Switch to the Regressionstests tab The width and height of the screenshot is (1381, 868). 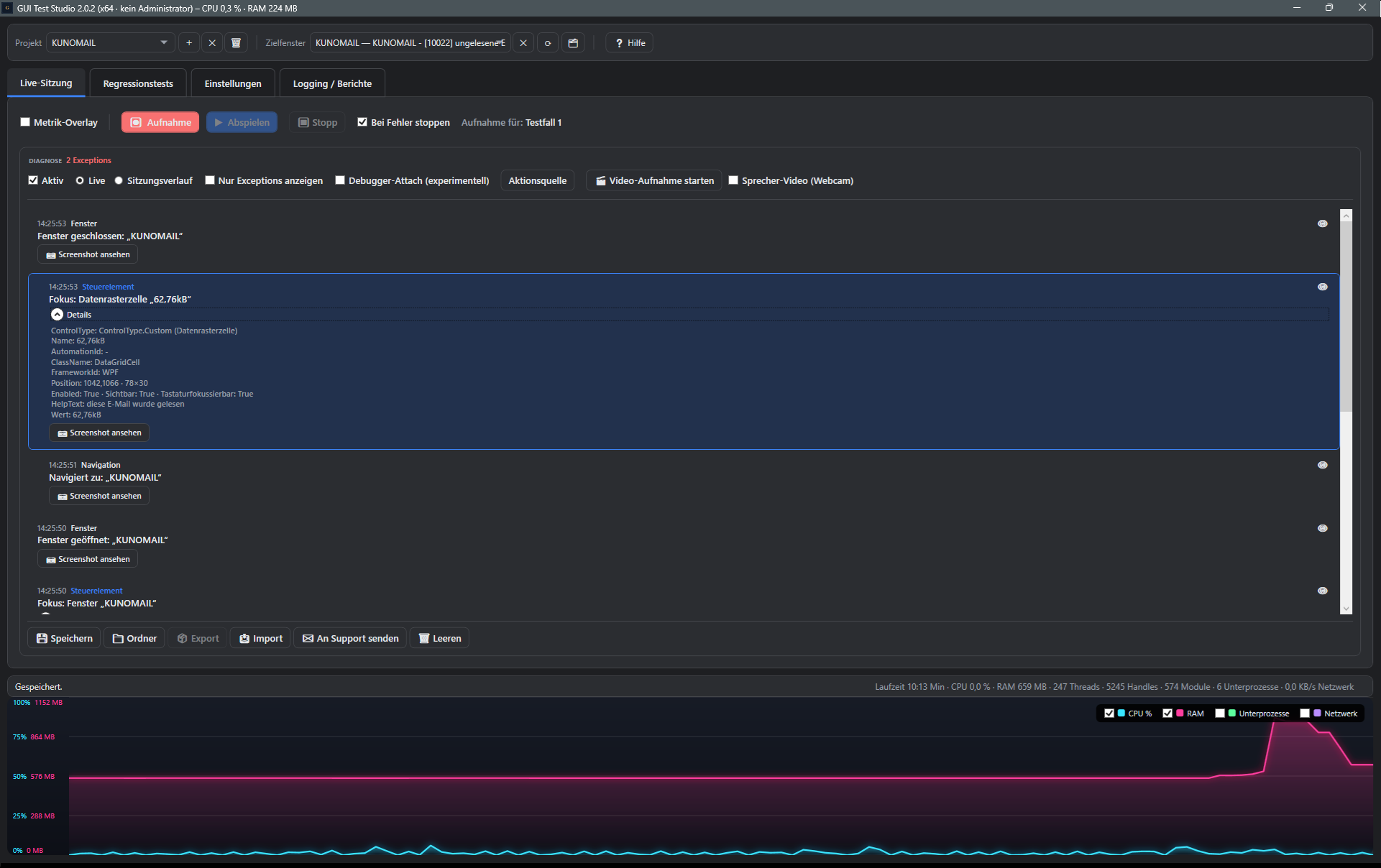(x=138, y=83)
